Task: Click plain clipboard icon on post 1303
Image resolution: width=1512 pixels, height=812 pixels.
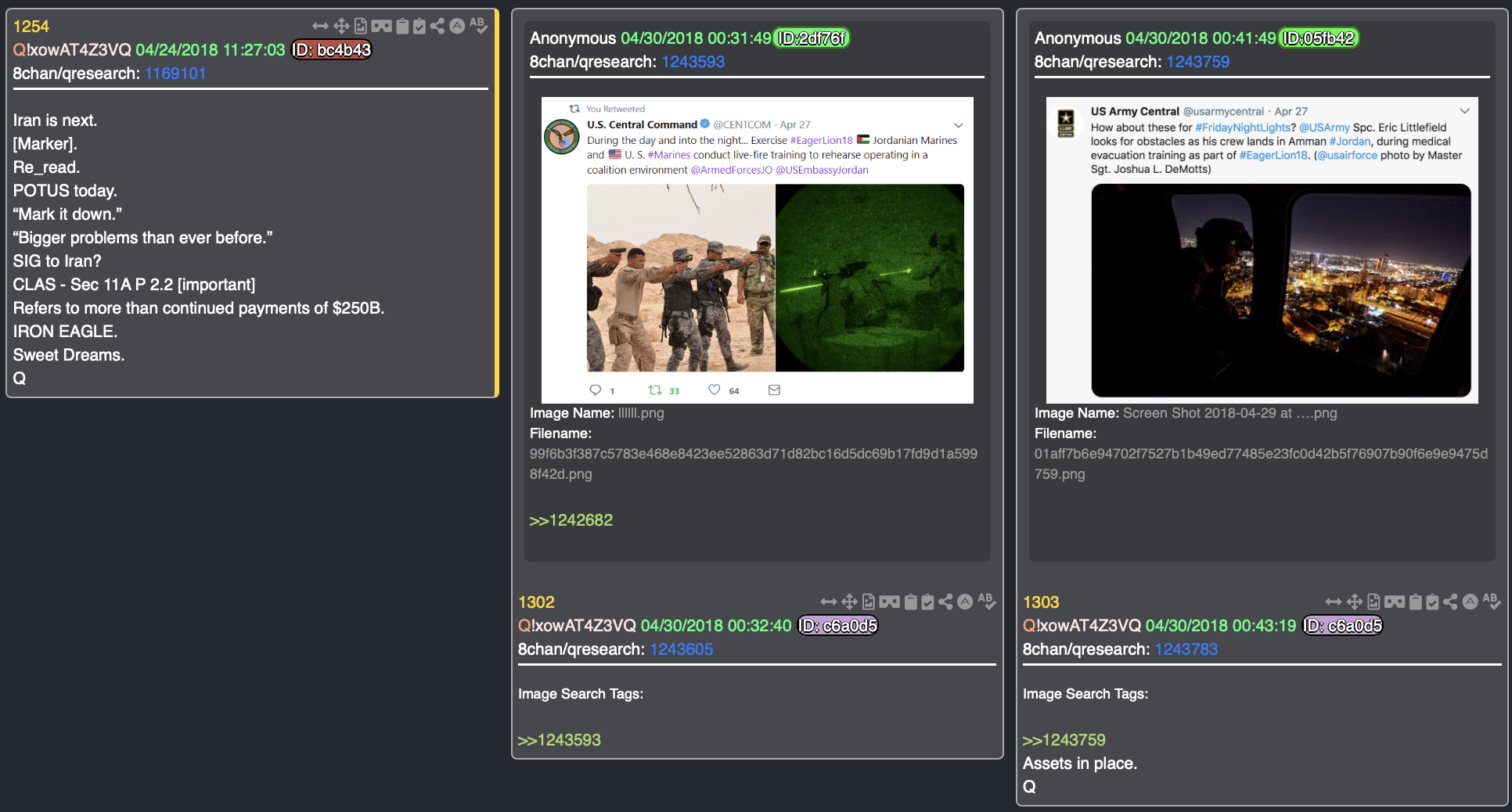Action: (1415, 602)
